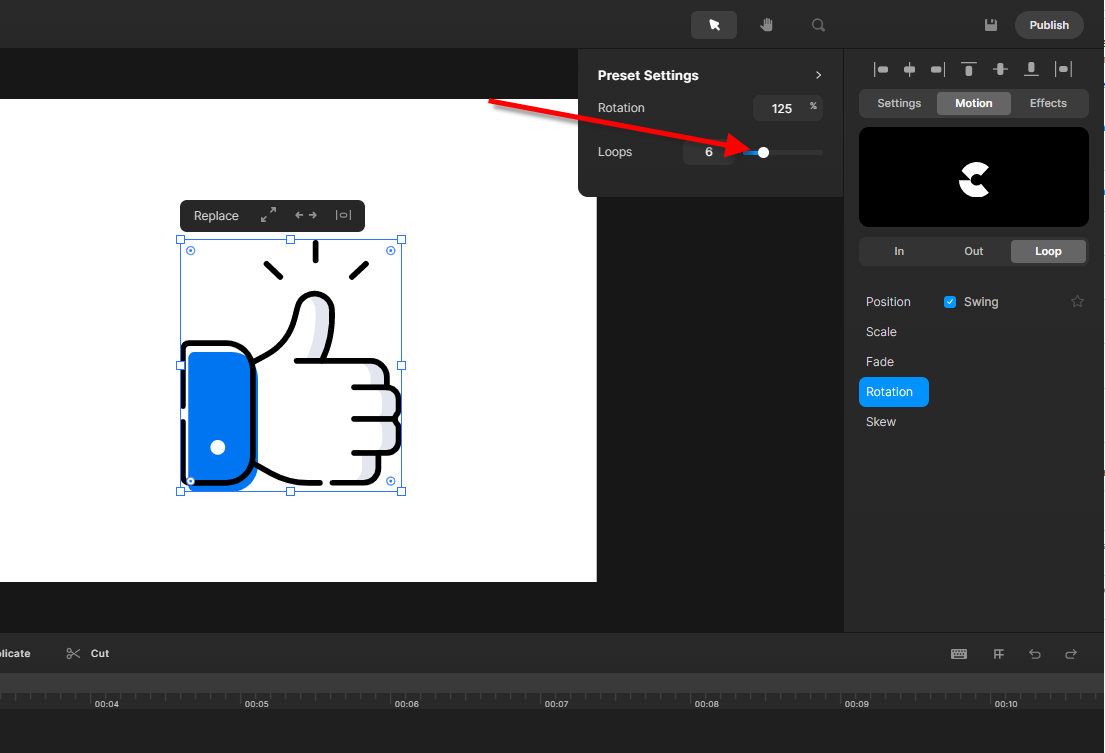Image resolution: width=1105 pixels, height=753 pixels.
Task: Uncheck the Swing checkbox
Action: tap(950, 302)
